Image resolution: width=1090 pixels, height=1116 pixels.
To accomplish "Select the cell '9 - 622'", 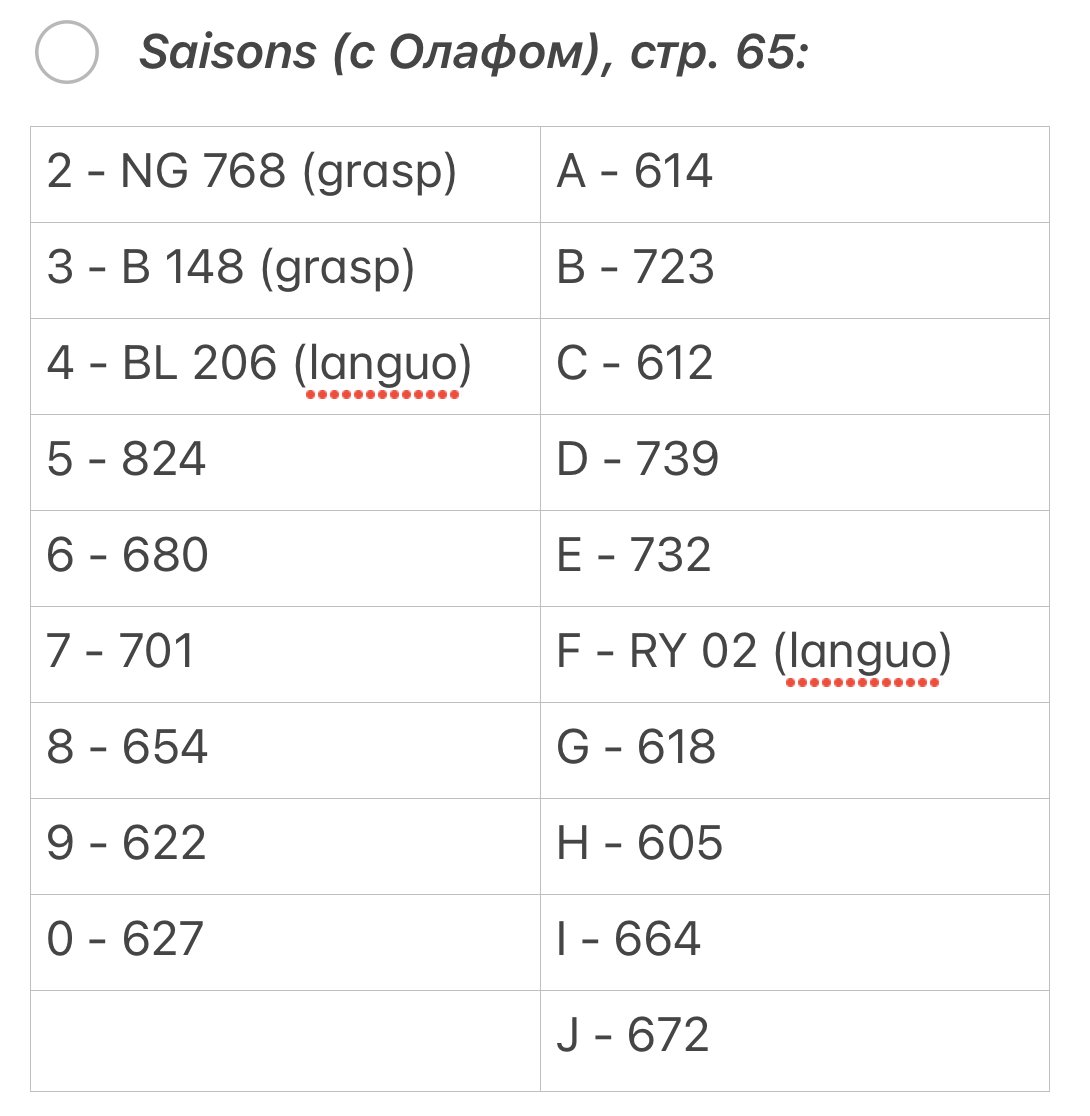I will 285,847.
